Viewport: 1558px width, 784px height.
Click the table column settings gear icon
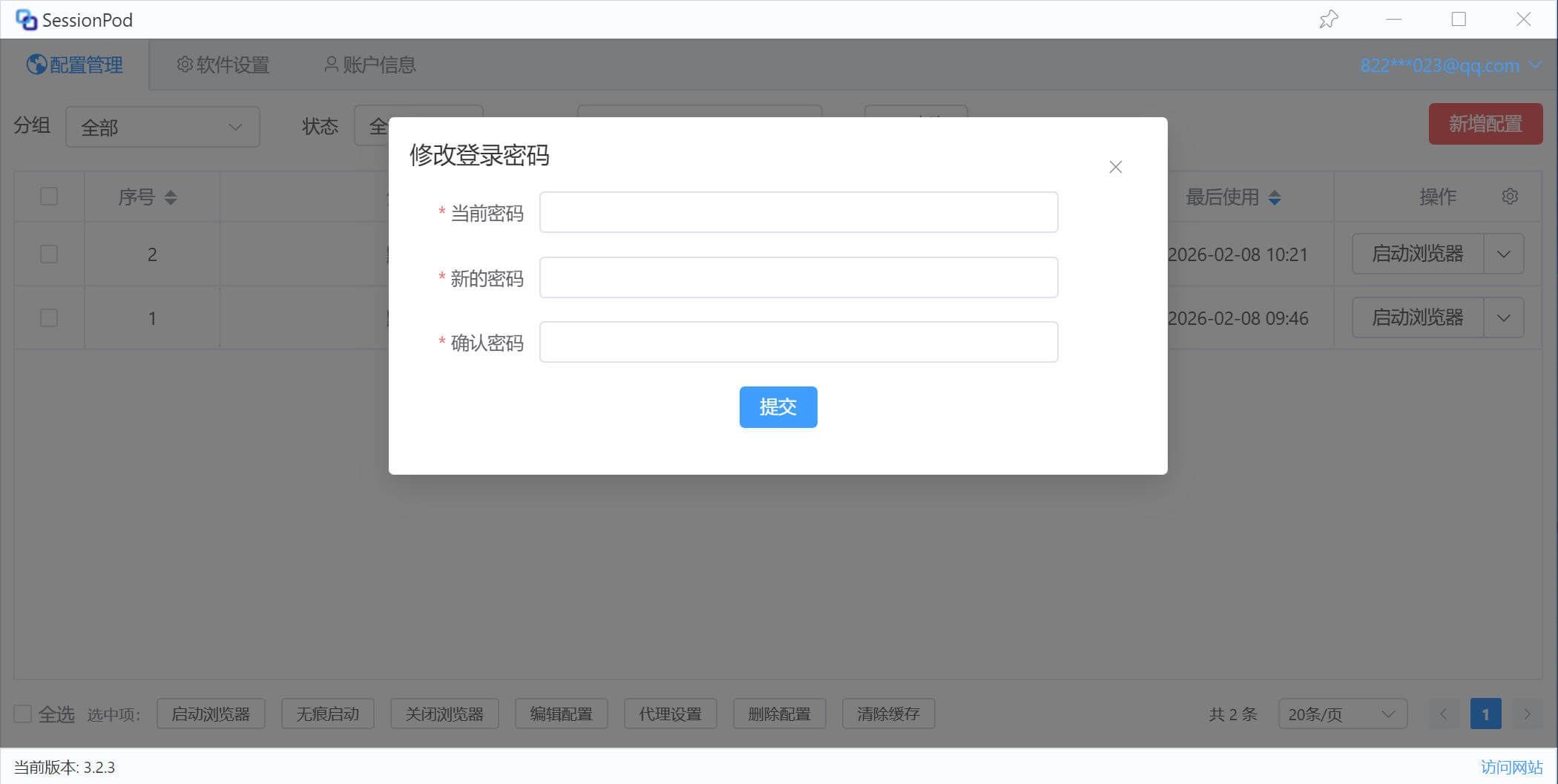pyautogui.click(x=1510, y=197)
